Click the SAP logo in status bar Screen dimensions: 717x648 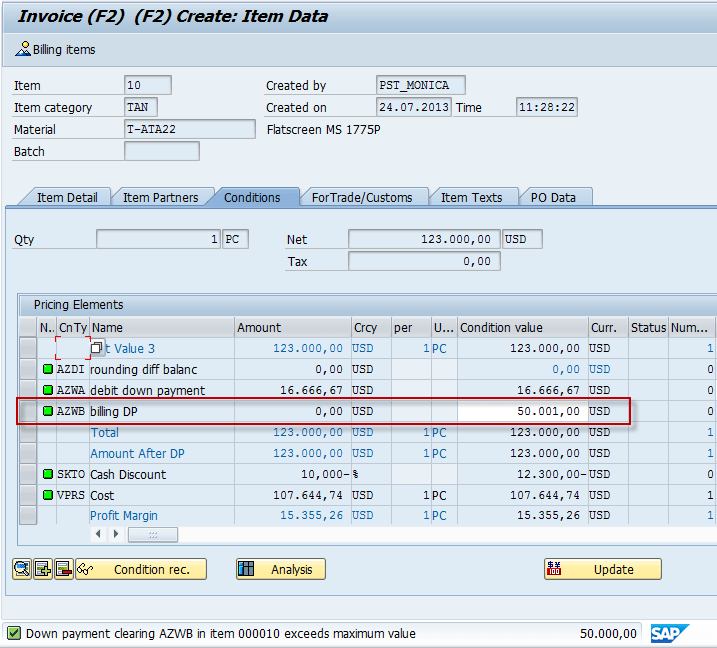pos(670,633)
